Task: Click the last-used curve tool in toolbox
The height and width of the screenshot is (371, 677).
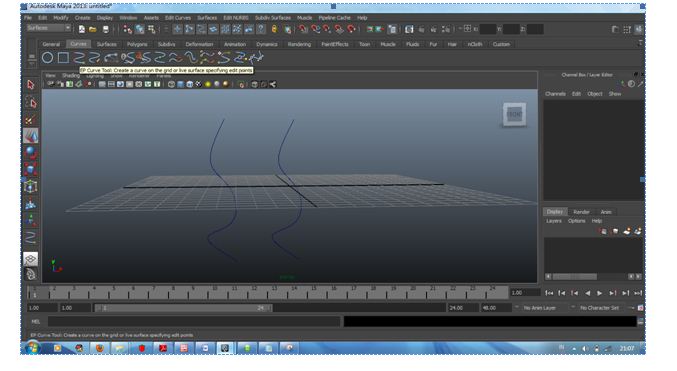Action: click(x=30, y=237)
